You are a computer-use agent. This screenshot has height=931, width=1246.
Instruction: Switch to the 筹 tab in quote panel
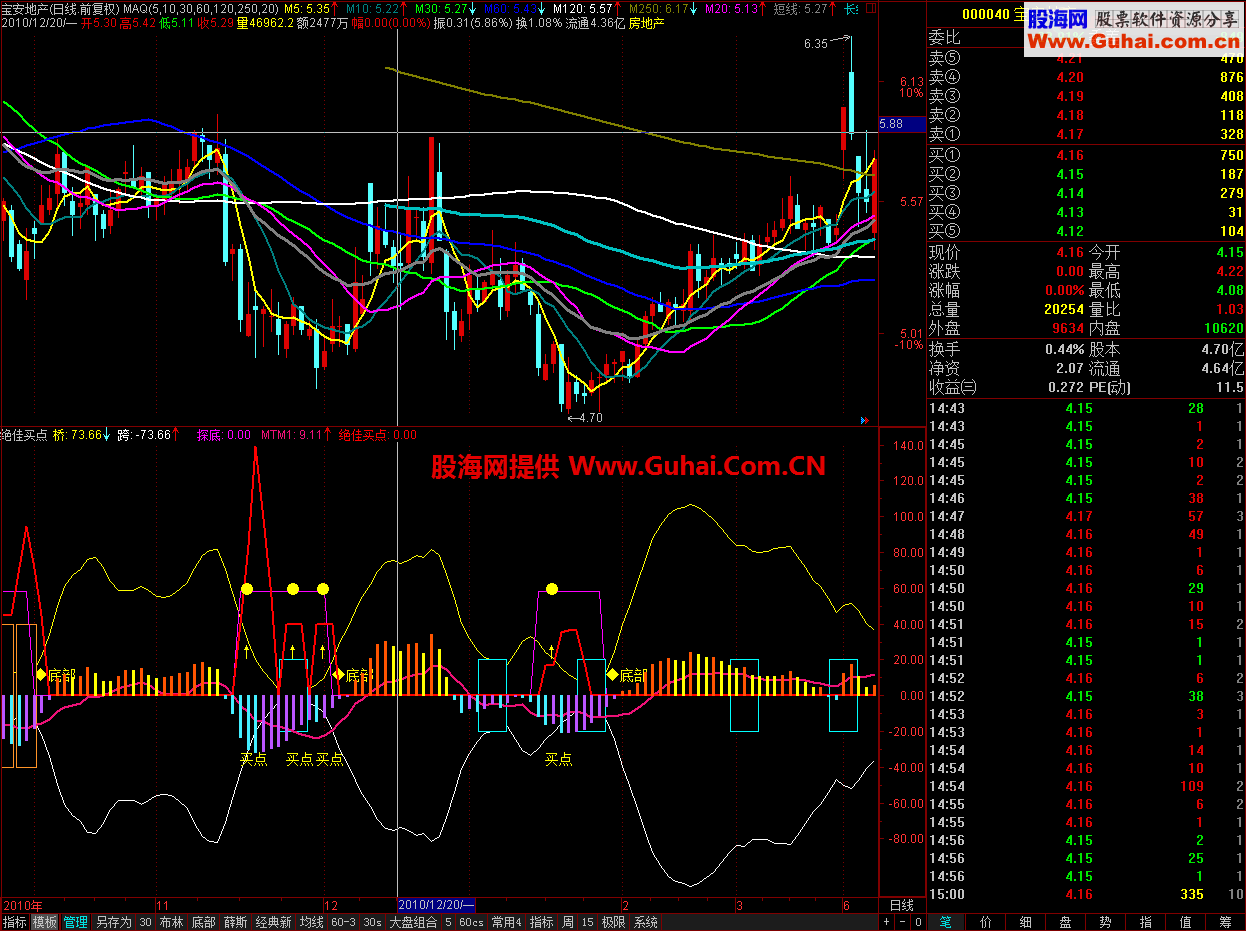tap(1226, 921)
